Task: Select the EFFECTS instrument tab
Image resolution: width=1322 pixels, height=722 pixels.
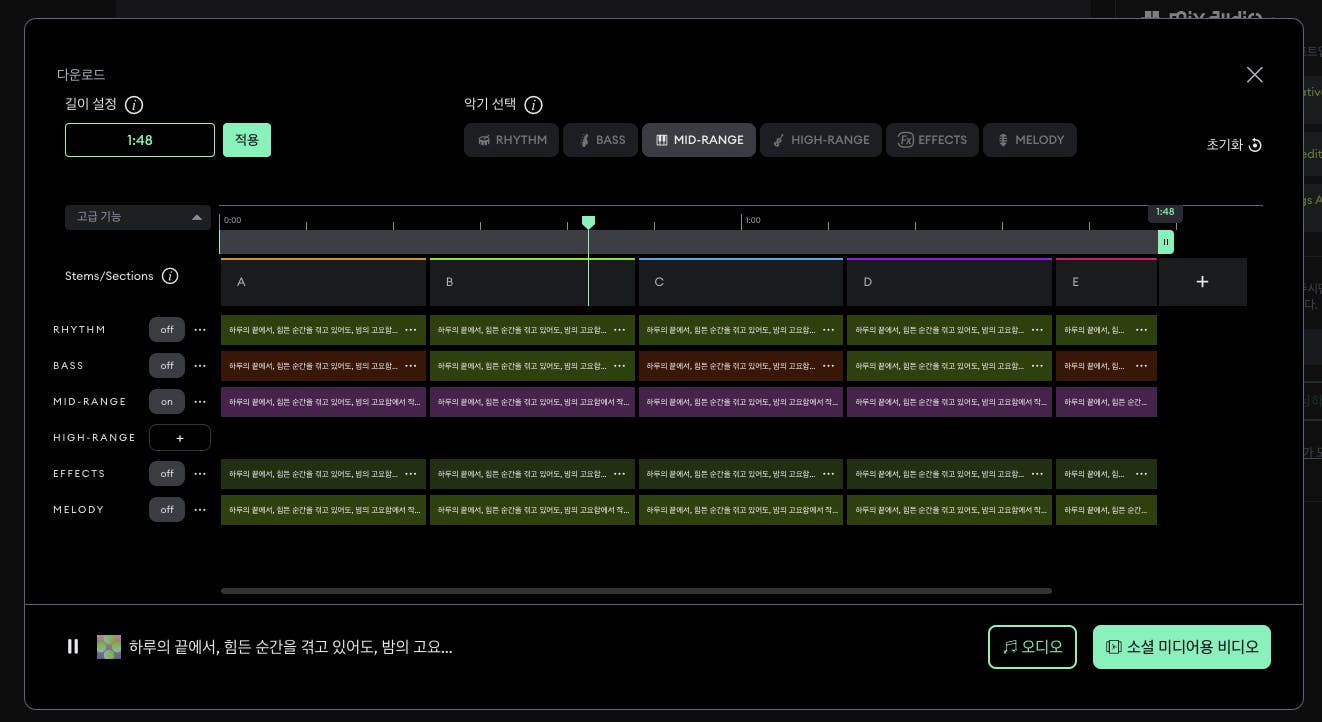Action: [932, 140]
